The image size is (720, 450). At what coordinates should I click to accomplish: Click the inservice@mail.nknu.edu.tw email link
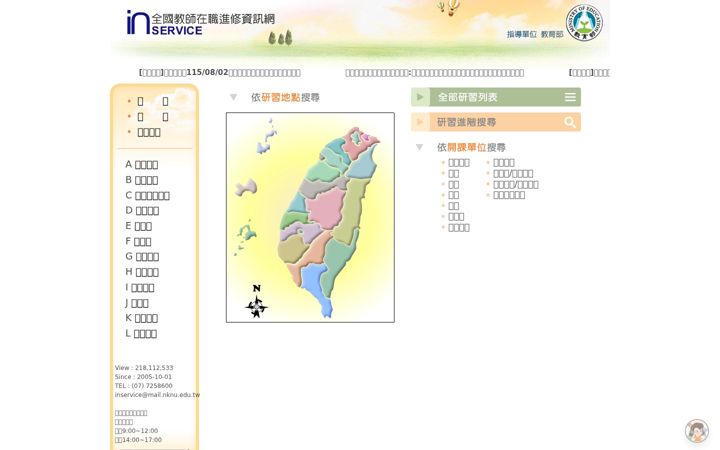click(157, 395)
